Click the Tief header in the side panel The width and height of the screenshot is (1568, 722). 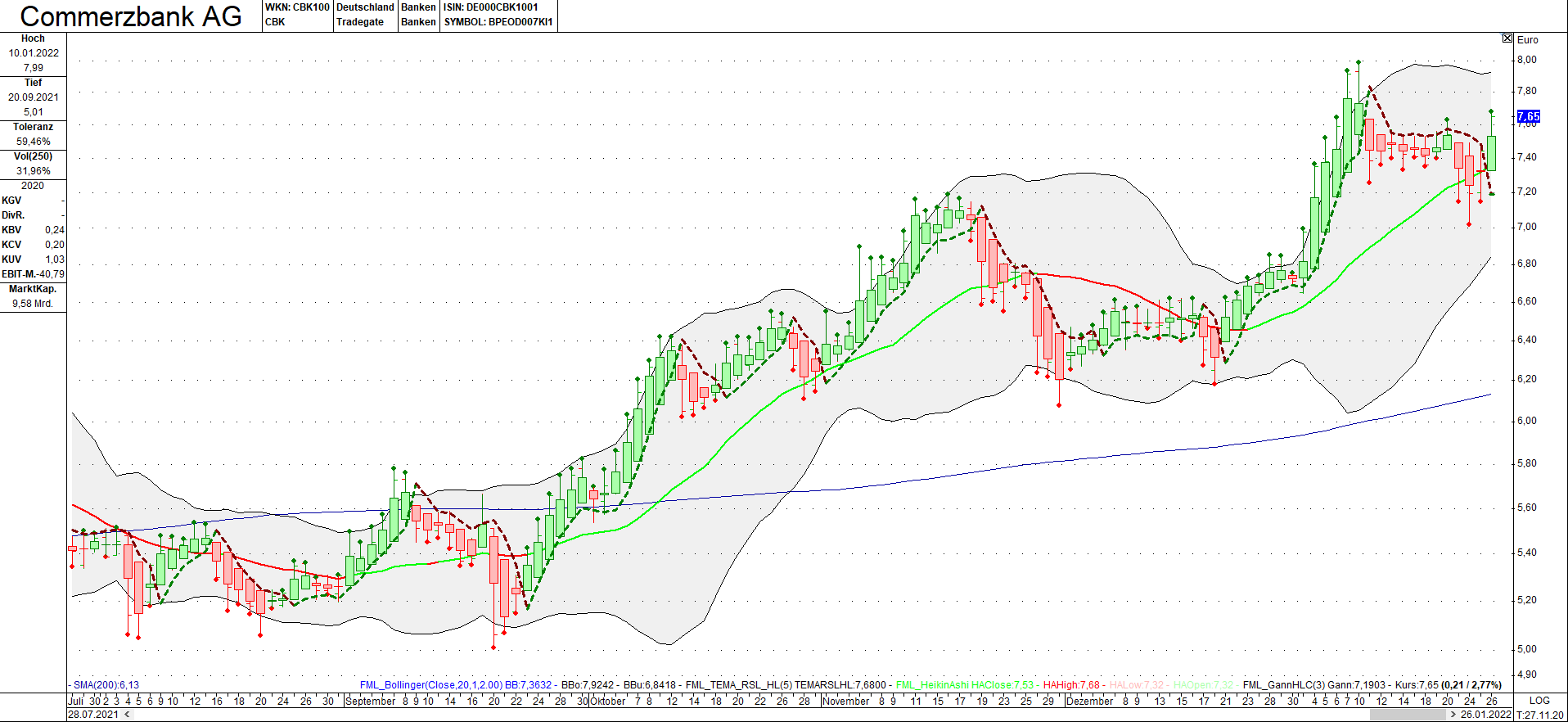click(33, 83)
